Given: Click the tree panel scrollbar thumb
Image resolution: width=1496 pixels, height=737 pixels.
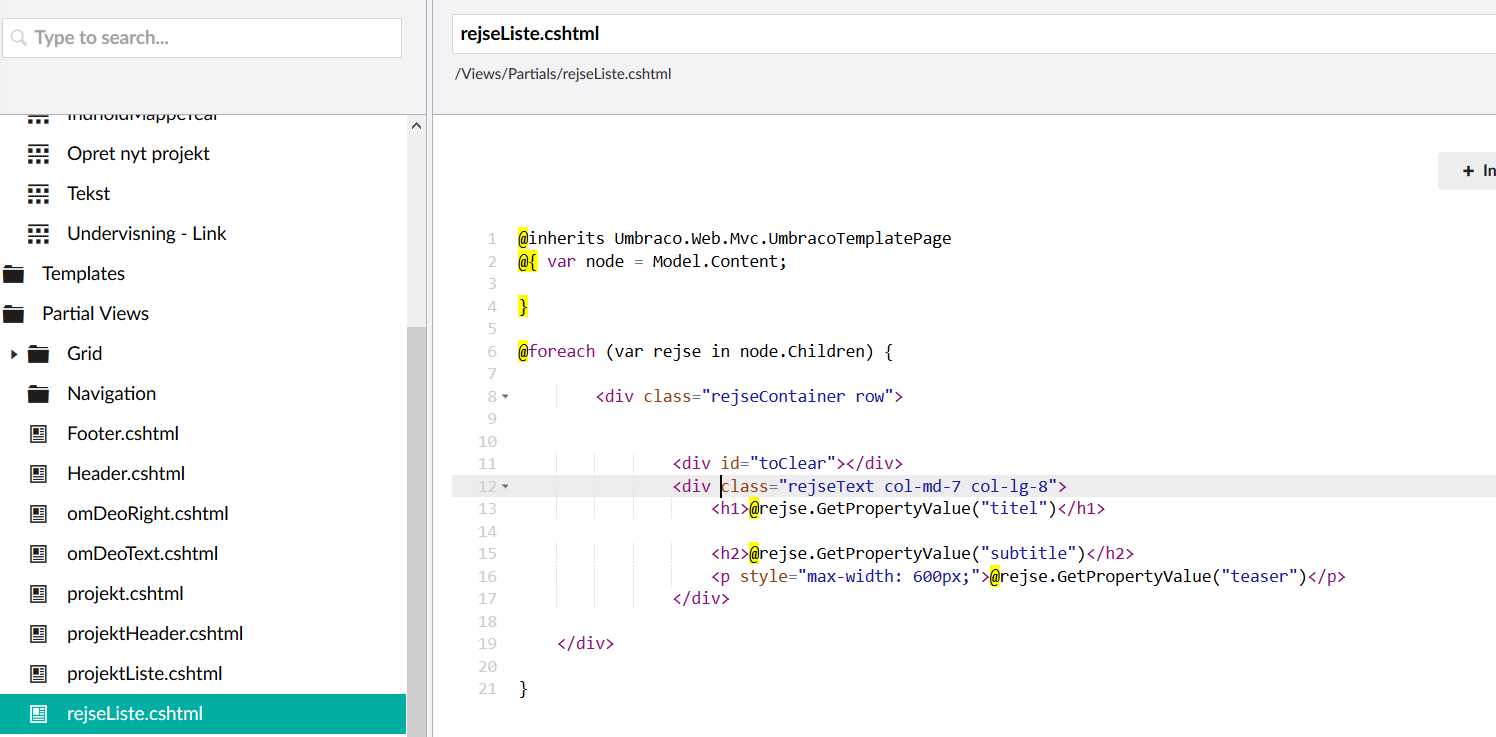Looking at the screenshot, I should coord(417,530).
